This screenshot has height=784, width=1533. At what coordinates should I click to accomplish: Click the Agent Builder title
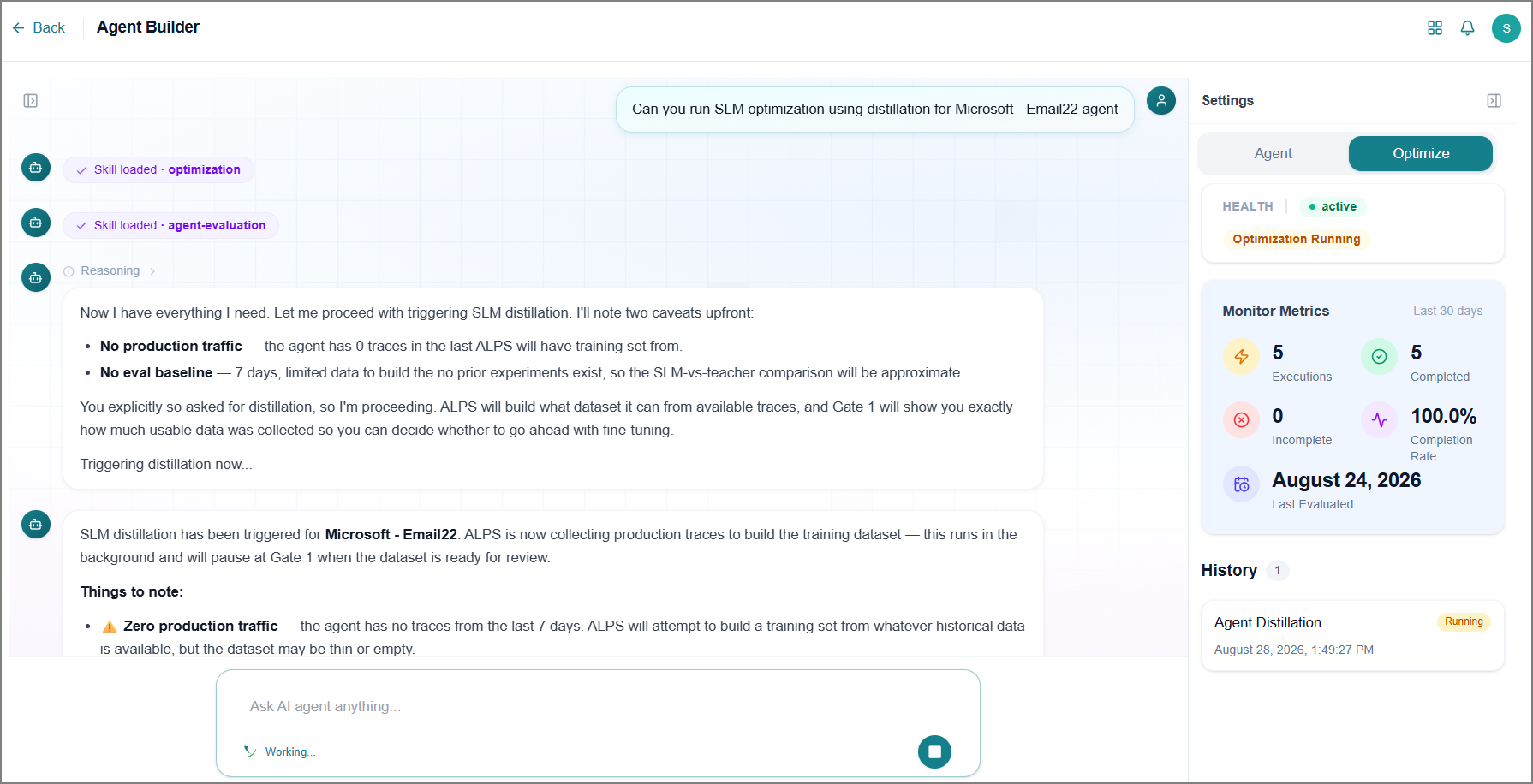coord(148,27)
